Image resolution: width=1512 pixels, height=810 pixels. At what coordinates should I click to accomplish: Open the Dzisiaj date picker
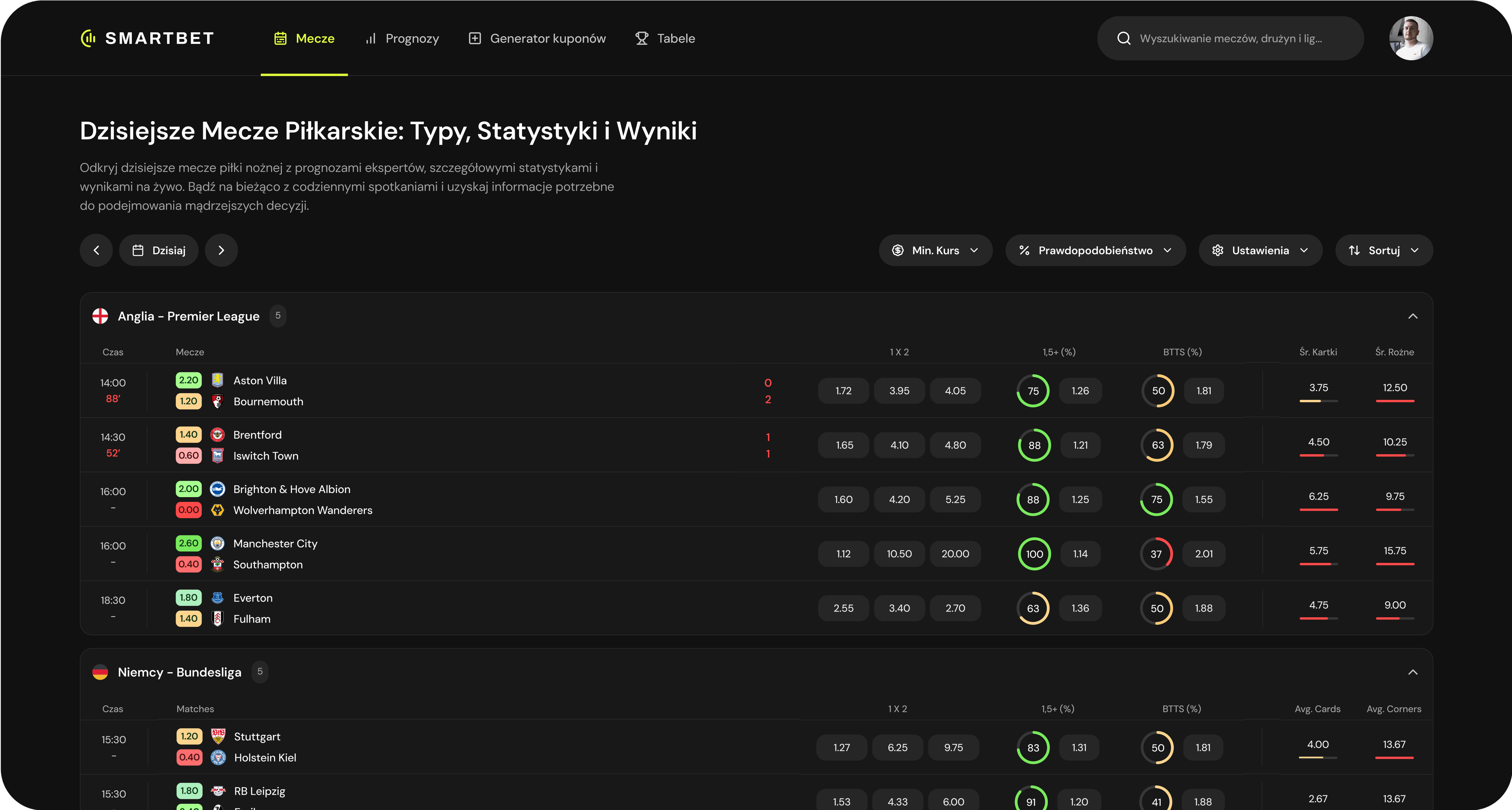pos(158,250)
